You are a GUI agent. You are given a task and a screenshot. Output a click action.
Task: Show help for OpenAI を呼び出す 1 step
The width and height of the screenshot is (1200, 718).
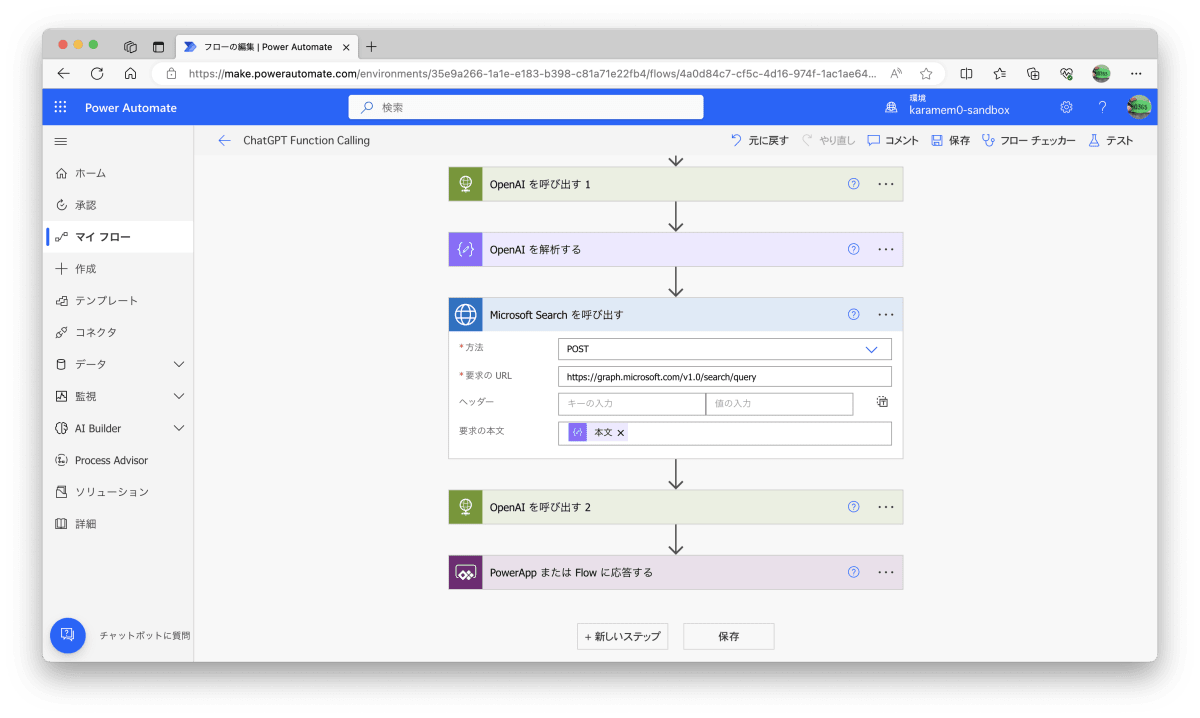[x=853, y=184]
